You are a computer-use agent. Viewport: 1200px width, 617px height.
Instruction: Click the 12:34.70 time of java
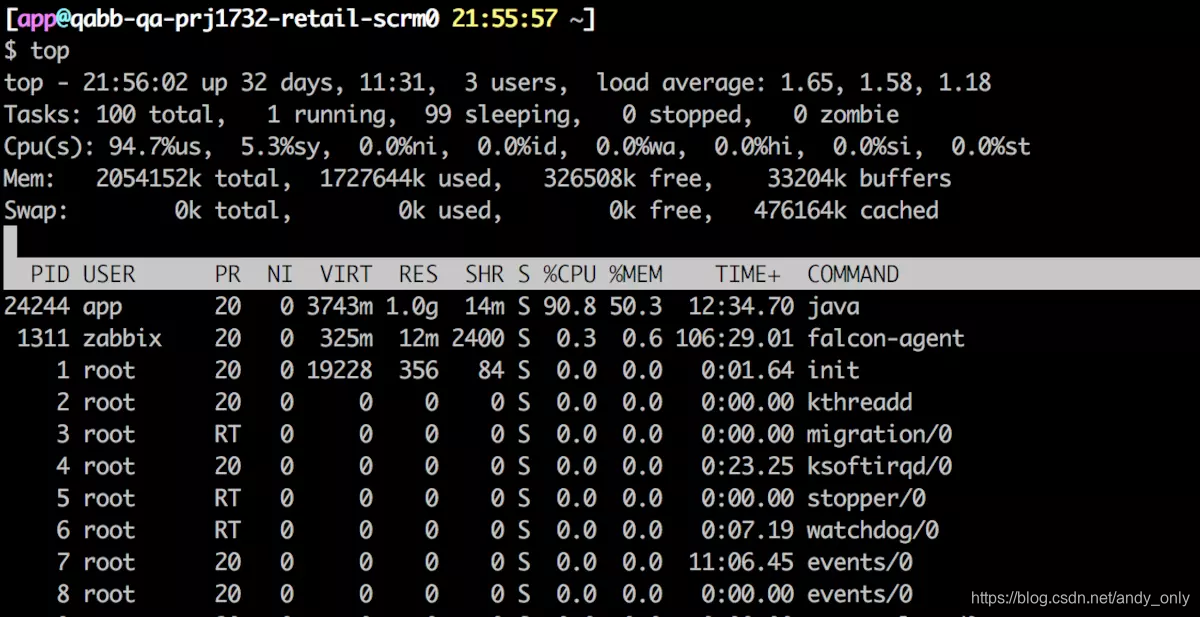click(x=741, y=306)
